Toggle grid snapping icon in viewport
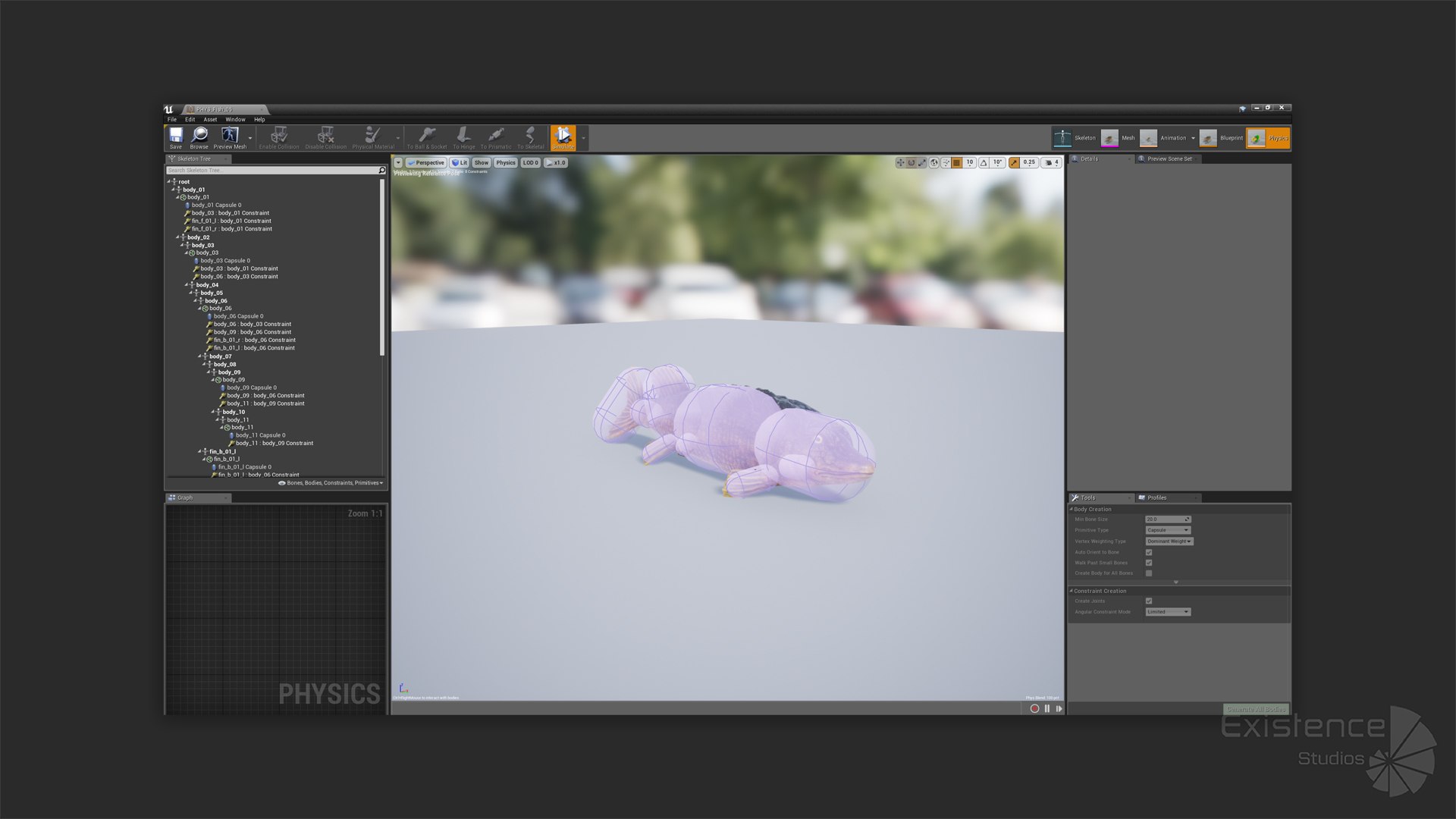Screen dimensions: 1456x819 coord(957,162)
